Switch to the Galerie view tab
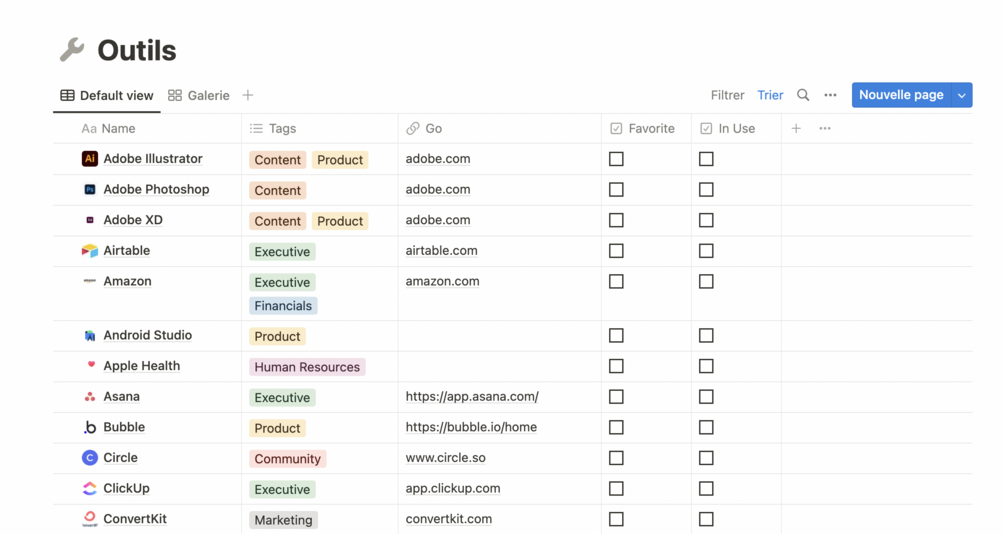Viewport: 1005px width, 534px height. pos(199,95)
